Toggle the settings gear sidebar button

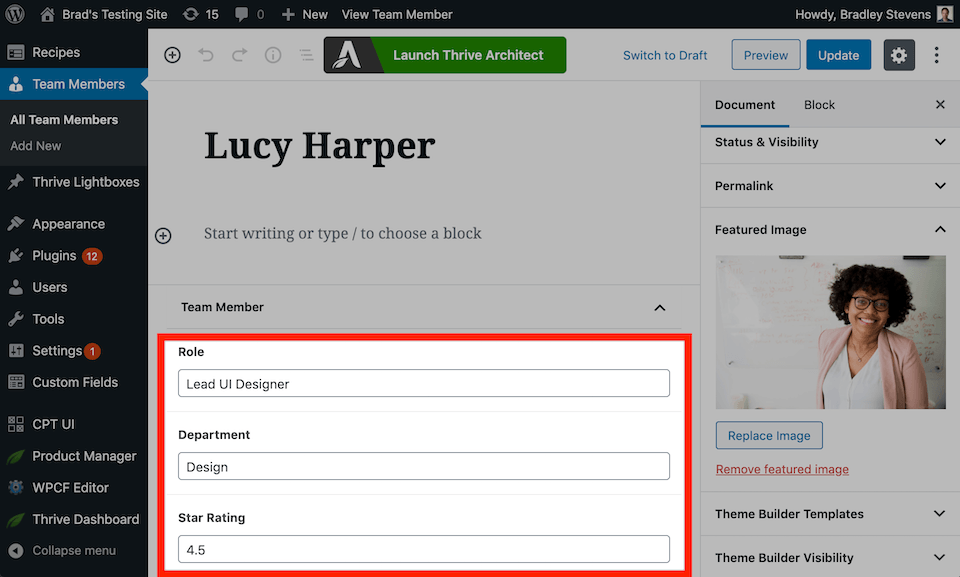click(x=899, y=55)
